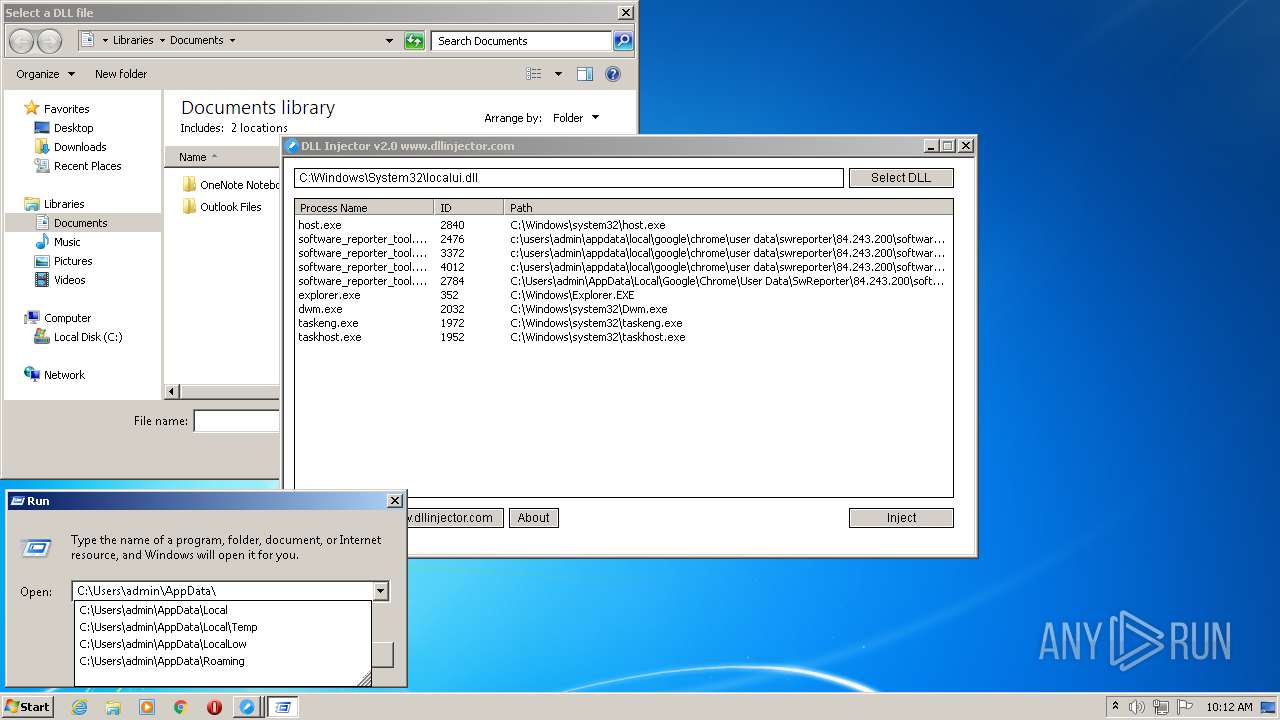Open the Documents breadcrumb dropdown arrow

pos(232,41)
